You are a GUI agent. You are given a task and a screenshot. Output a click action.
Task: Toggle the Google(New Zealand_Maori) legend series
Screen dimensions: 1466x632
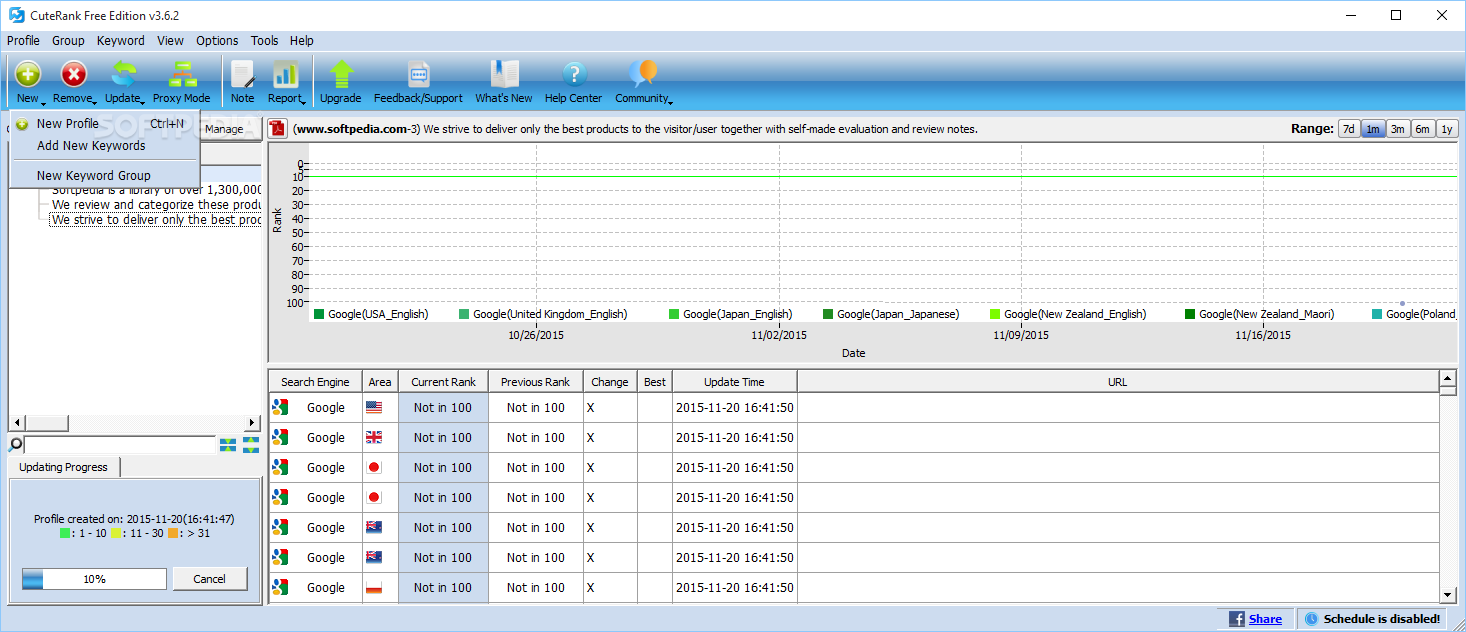pos(1259,314)
